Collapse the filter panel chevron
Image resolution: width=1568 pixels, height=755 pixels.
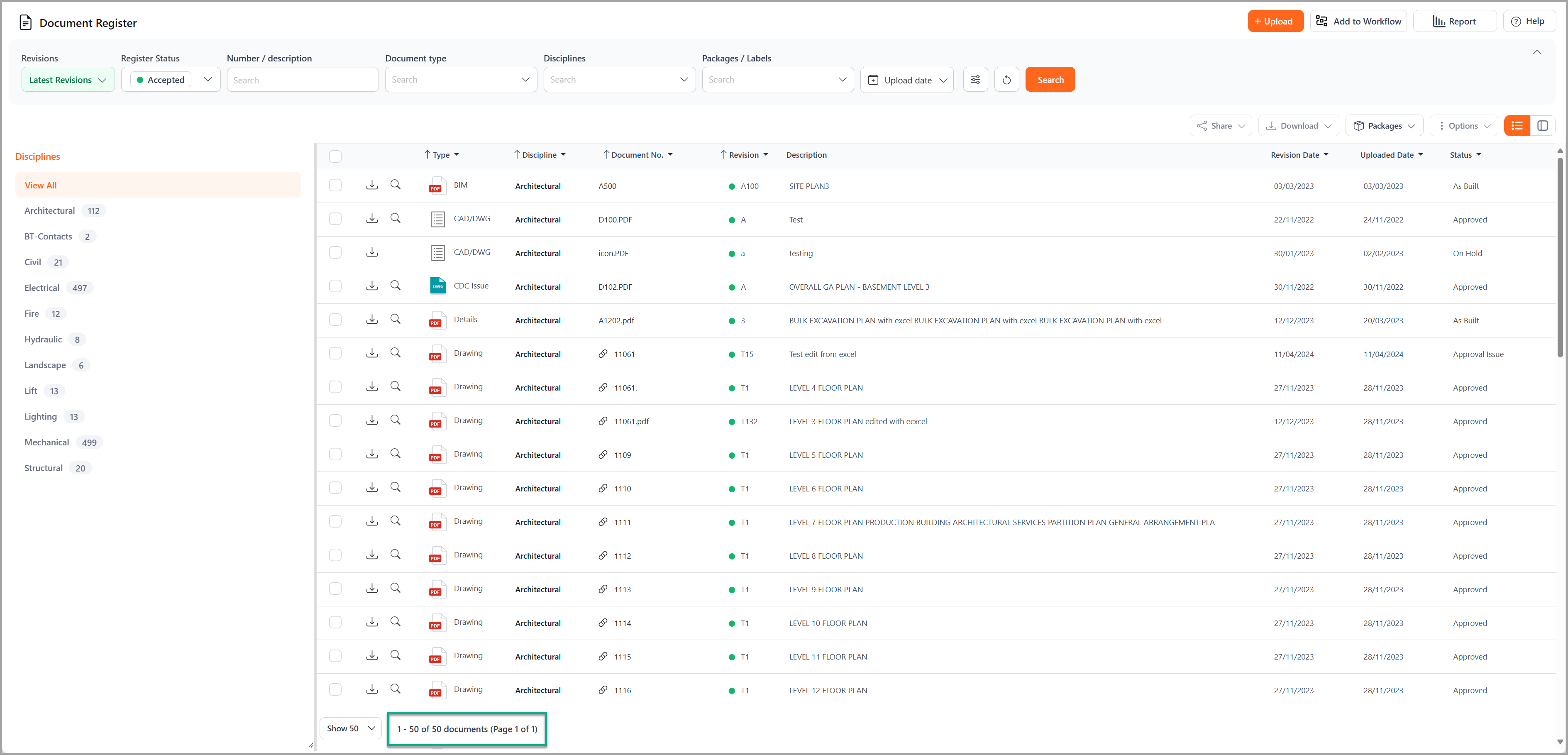click(1536, 52)
